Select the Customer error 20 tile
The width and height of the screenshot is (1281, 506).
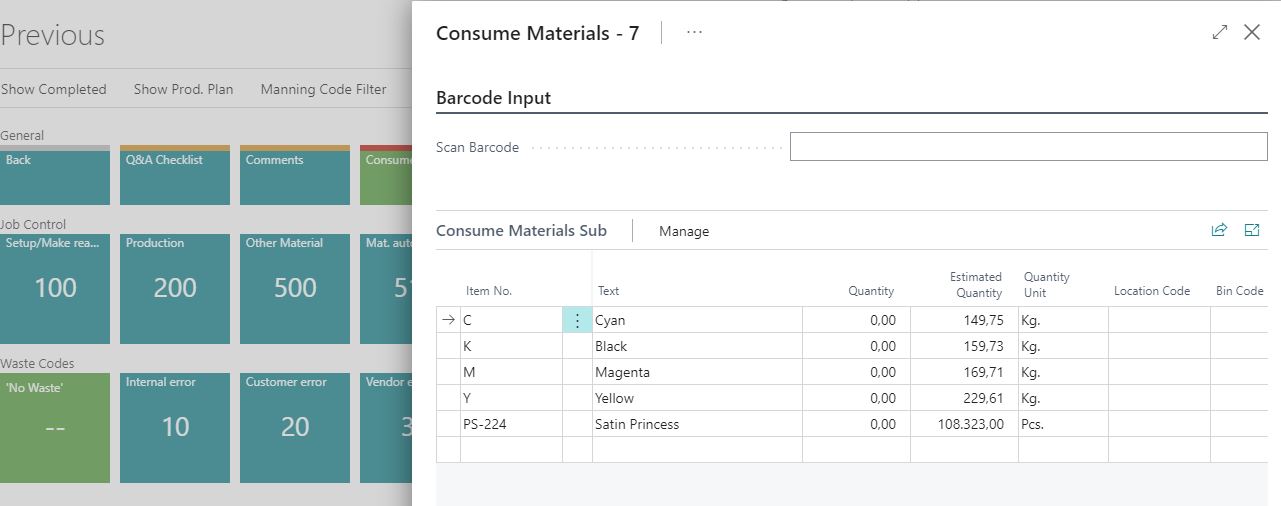coord(295,428)
